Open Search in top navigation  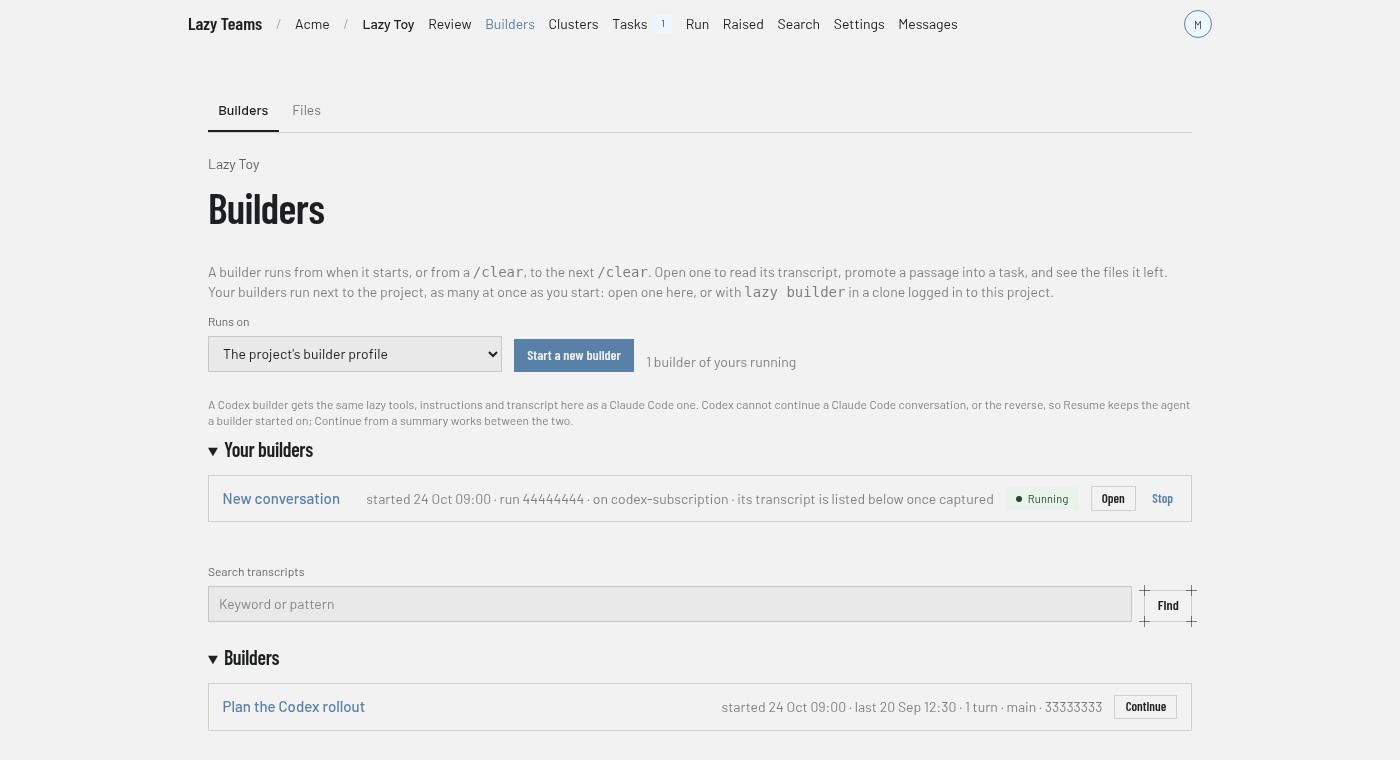(798, 24)
